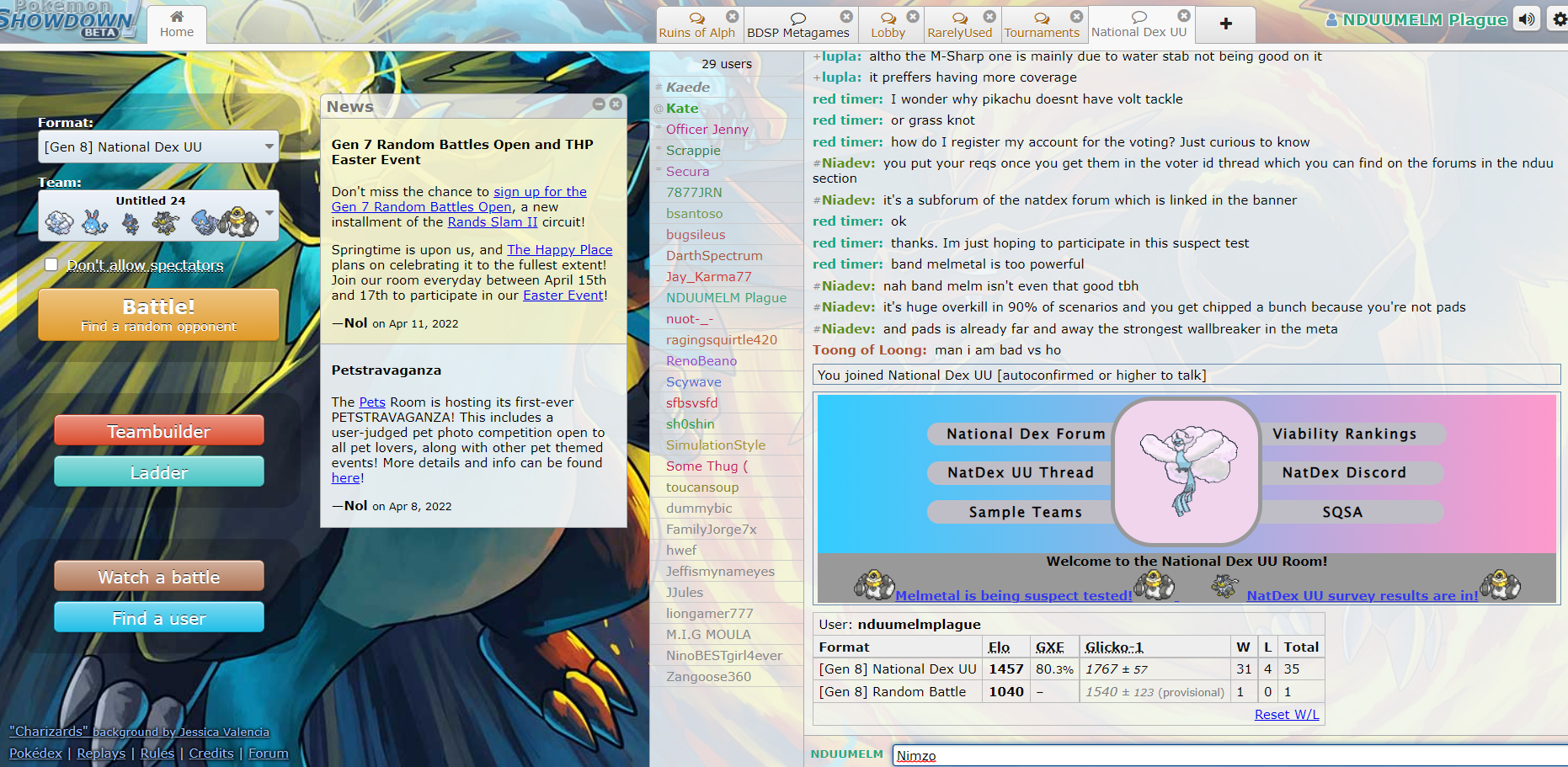
Task: Open the Pets room link
Action: pyautogui.click(x=372, y=402)
